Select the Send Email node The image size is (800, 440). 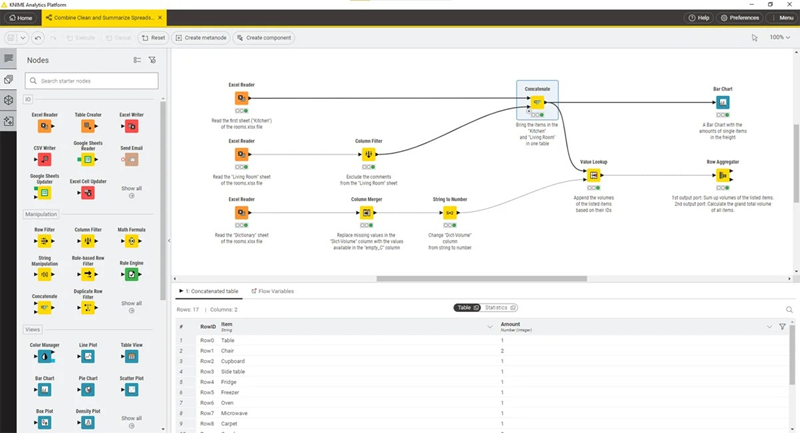[x=131, y=159]
